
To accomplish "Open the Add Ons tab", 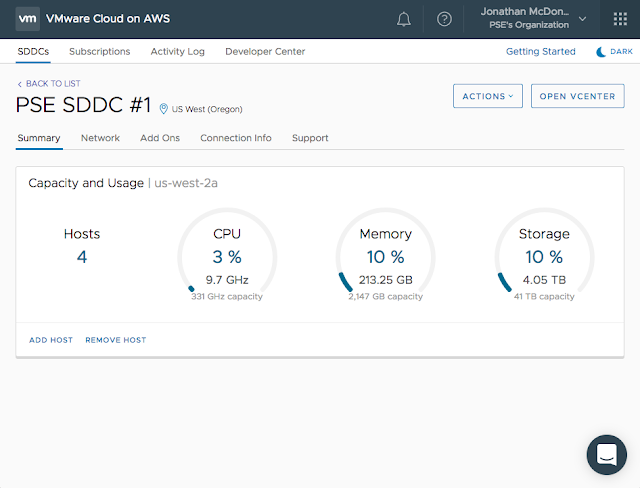I will [160, 138].
